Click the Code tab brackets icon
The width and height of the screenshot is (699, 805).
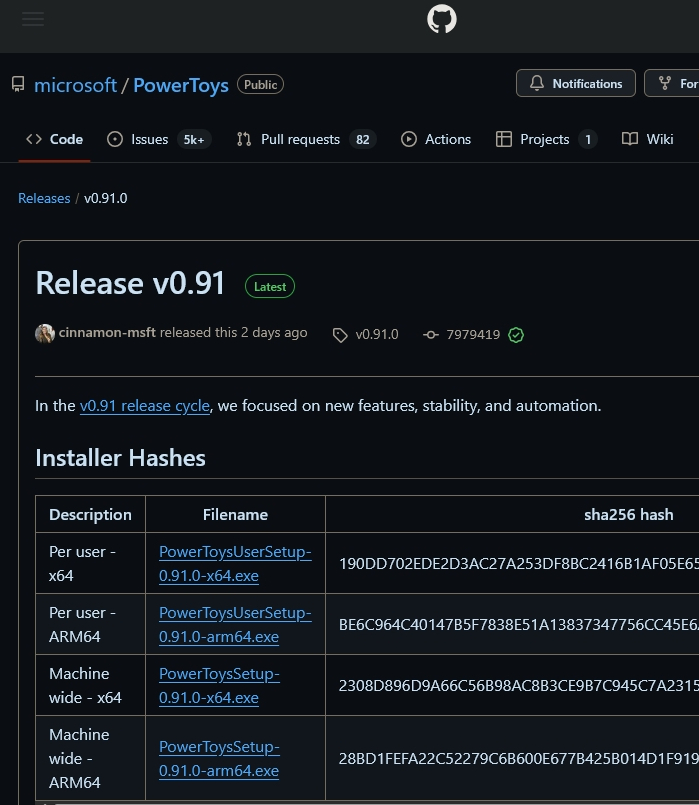click(34, 139)
